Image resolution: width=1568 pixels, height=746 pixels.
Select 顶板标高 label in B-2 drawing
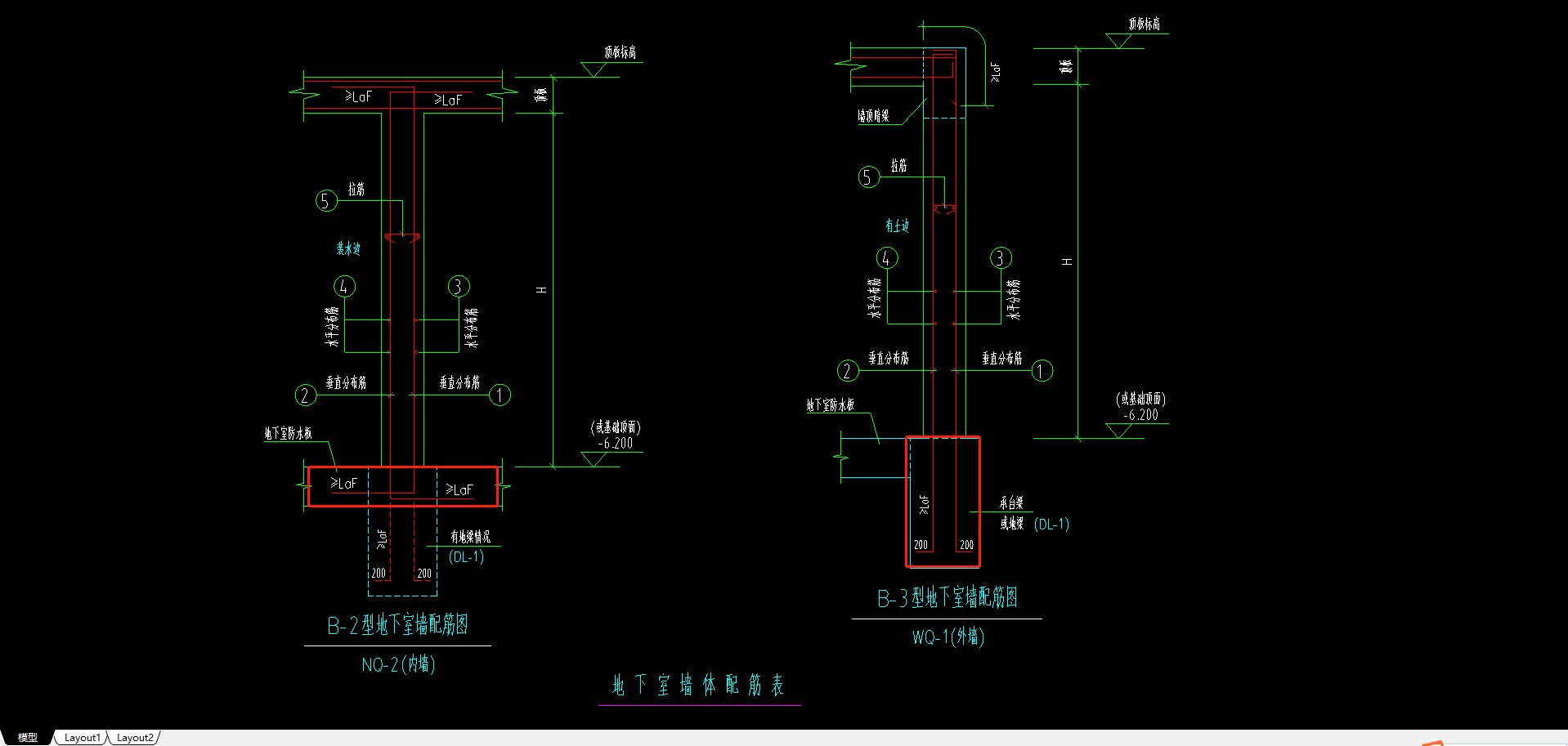[x=620, y=52]
